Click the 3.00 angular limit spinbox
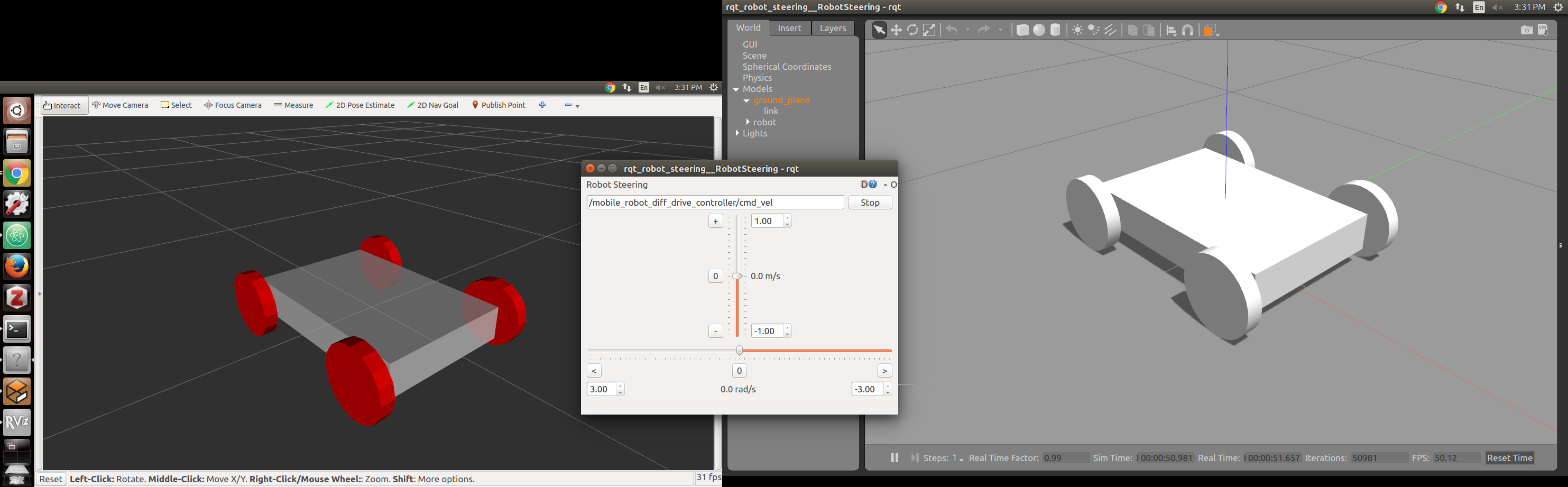This screenshot has width=1568, height=487. [x=606, y=390]
